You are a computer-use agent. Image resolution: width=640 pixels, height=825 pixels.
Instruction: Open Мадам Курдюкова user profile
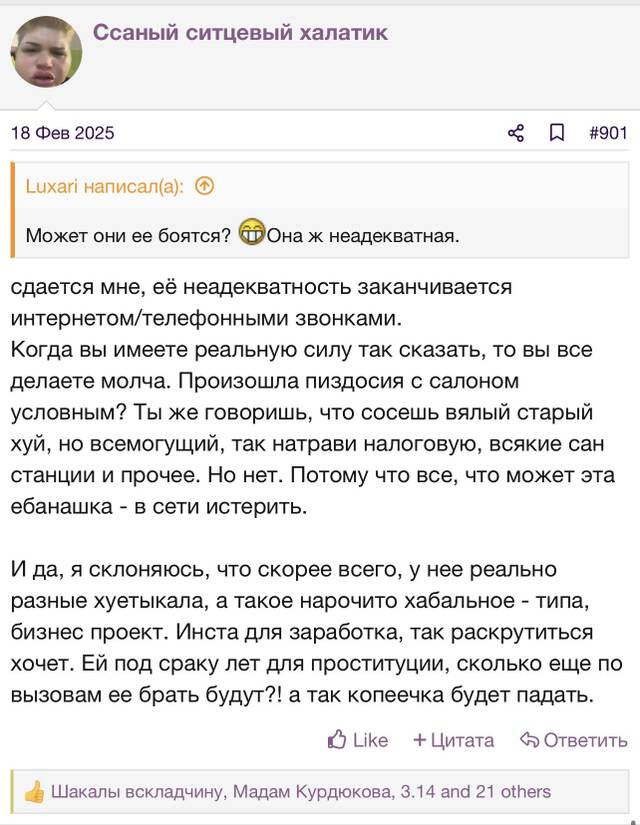pos(314,791)
